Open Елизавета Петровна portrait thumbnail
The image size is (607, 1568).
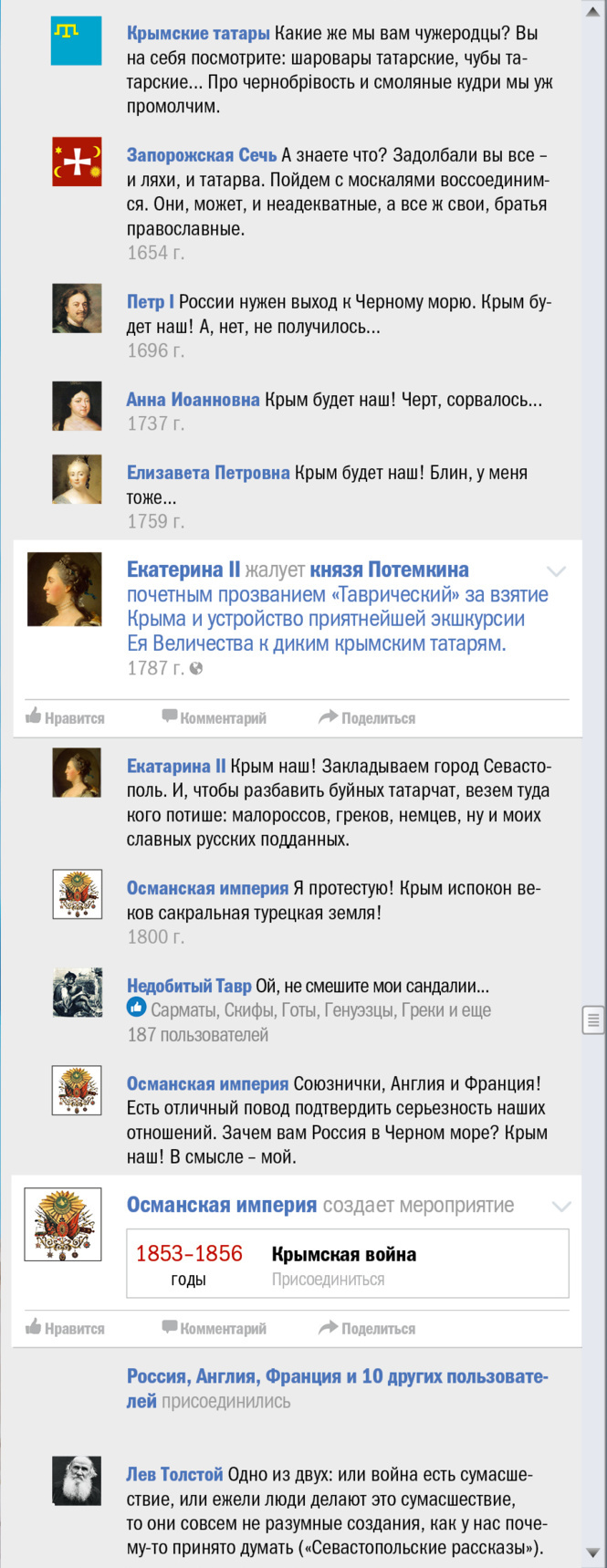(x=77, y=479)
